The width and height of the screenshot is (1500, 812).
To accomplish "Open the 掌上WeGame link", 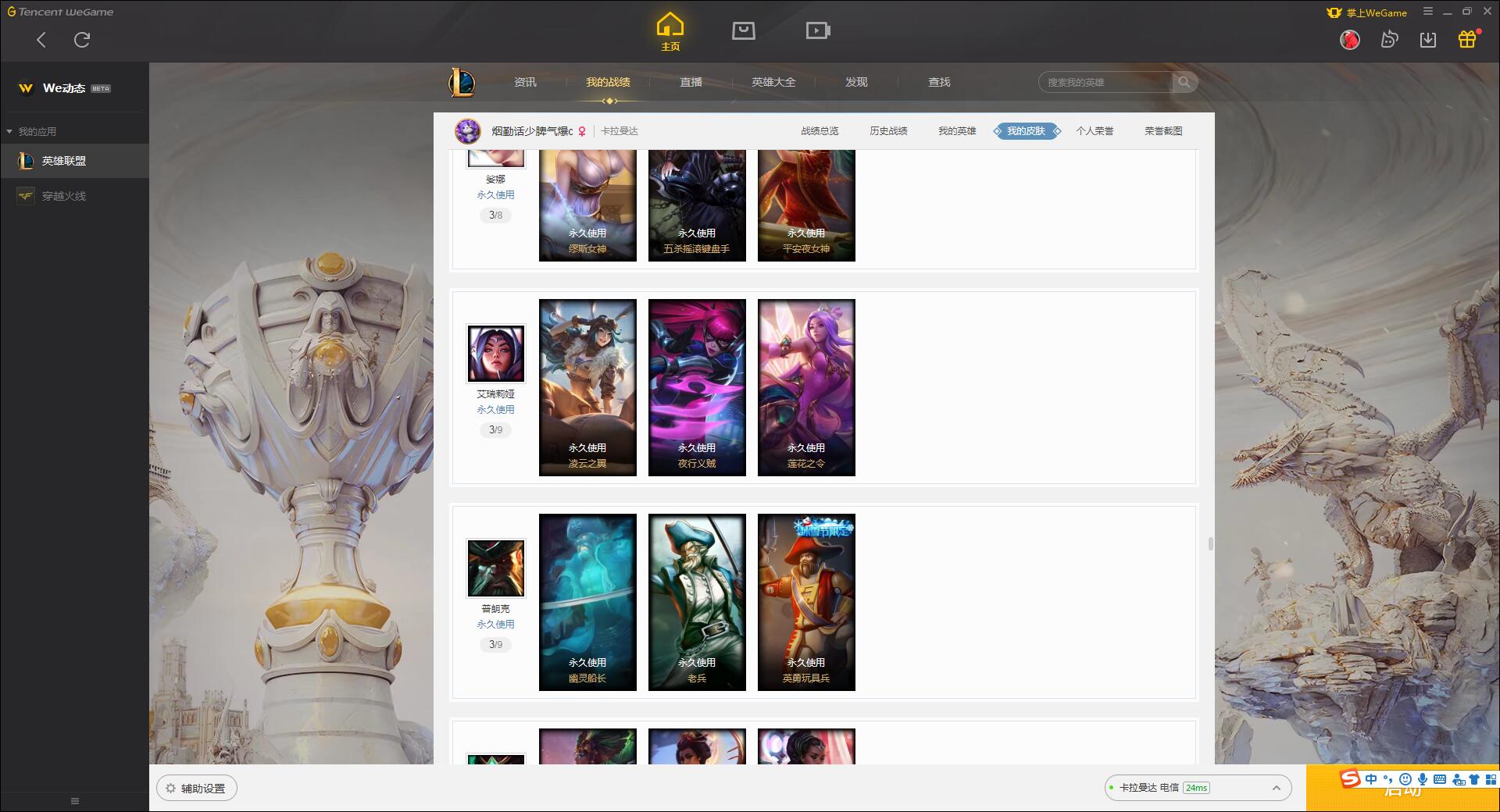I will click(1366, 12).
